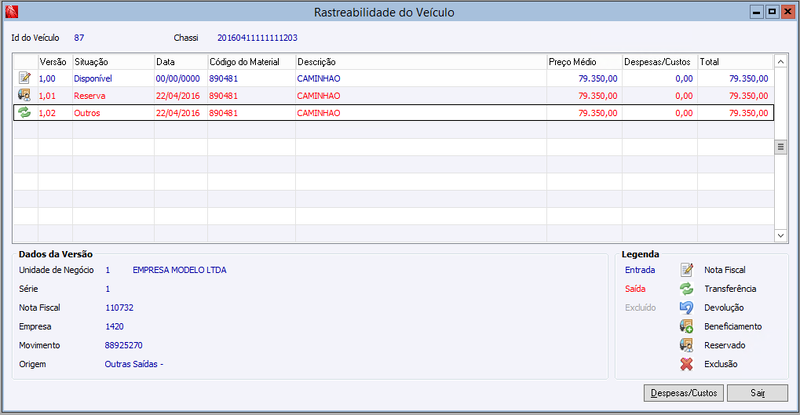Image resolution: width=800 pixels, height=415 pixels.
Task: Click the Preço Médio column header
Action: (584, 62)
